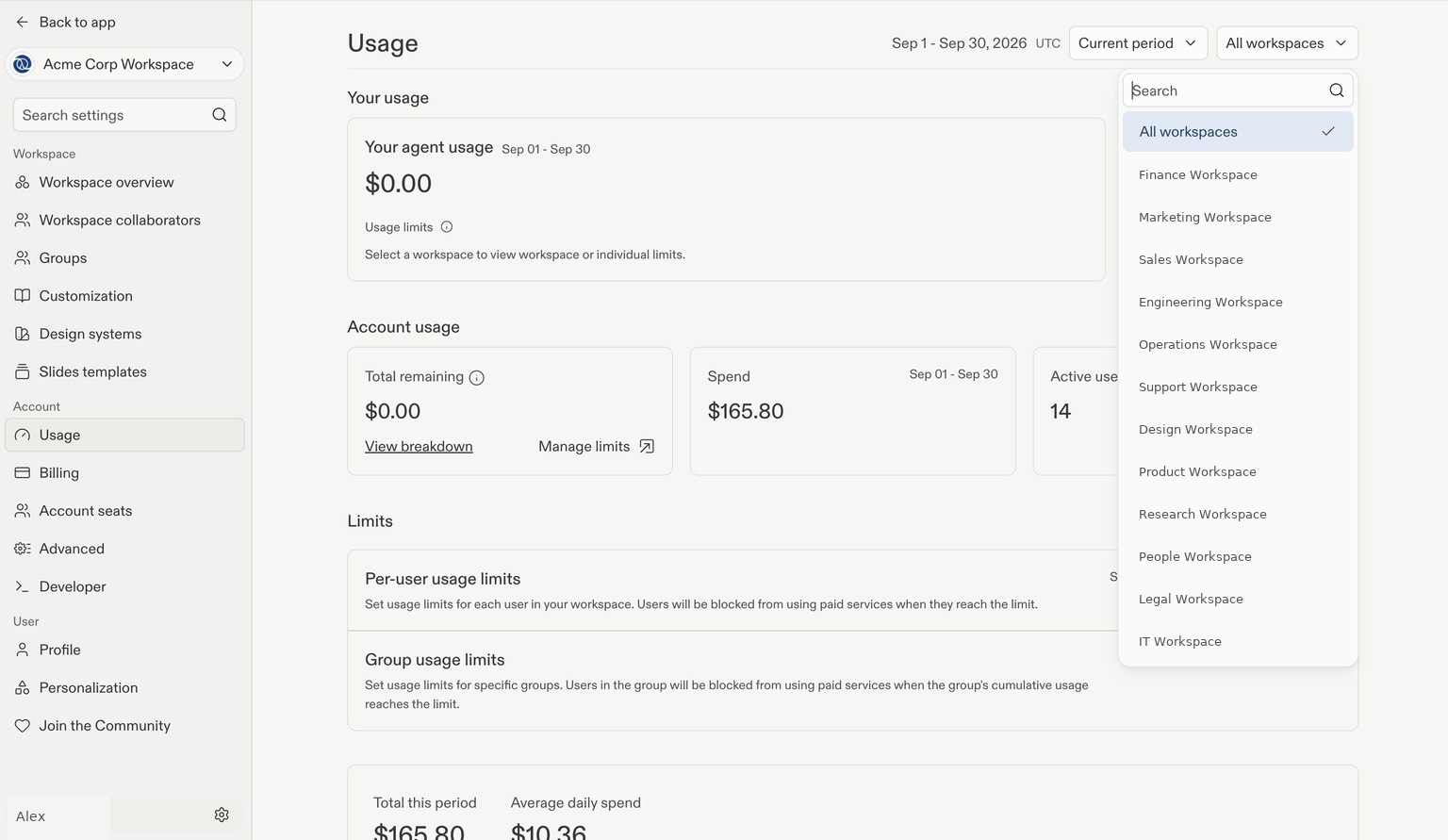Viewport: 1448px width, 840px height.
Task: Expand the Acme Corp Workspace switcher
Action: [125, 64]
